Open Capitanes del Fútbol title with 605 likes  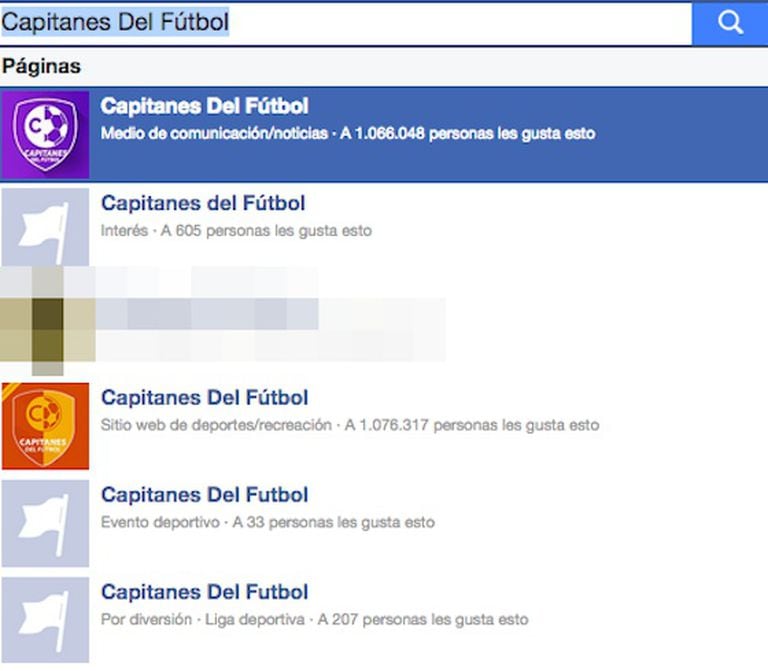pos(203,204)
